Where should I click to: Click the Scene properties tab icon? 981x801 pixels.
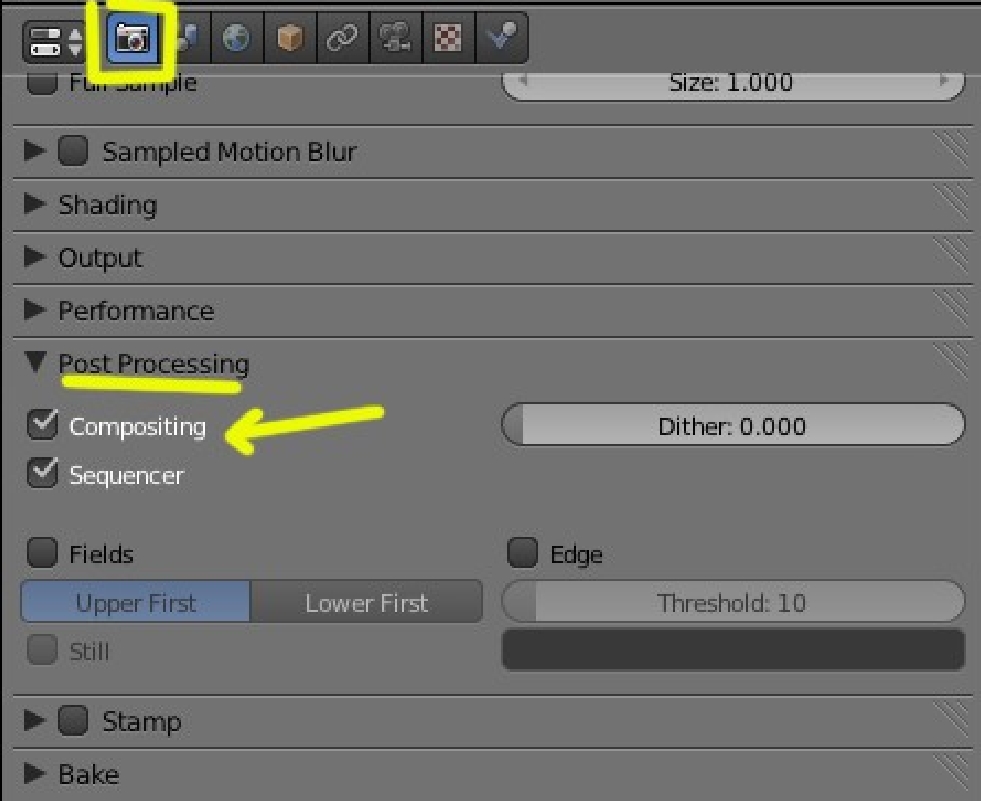pyautogui.click(x=184, y=39)
